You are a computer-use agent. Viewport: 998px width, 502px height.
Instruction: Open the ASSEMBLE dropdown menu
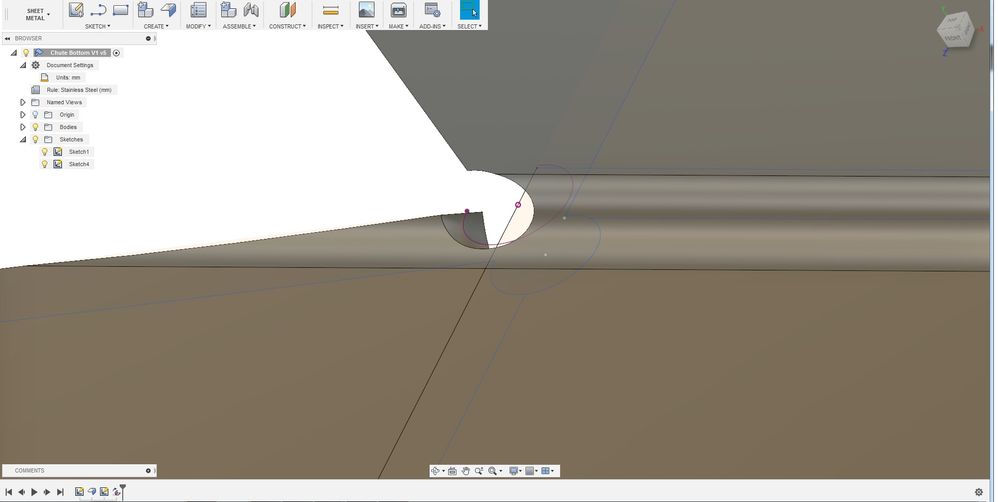tap(239, 26)
